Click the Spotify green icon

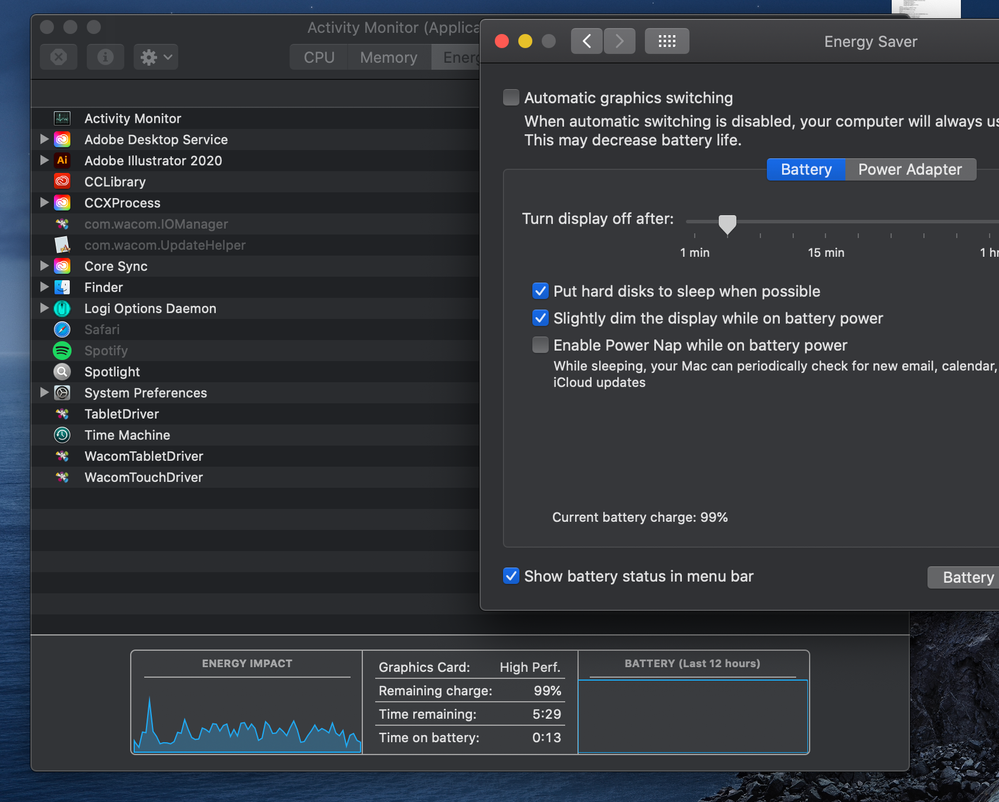tap(62, 350)
